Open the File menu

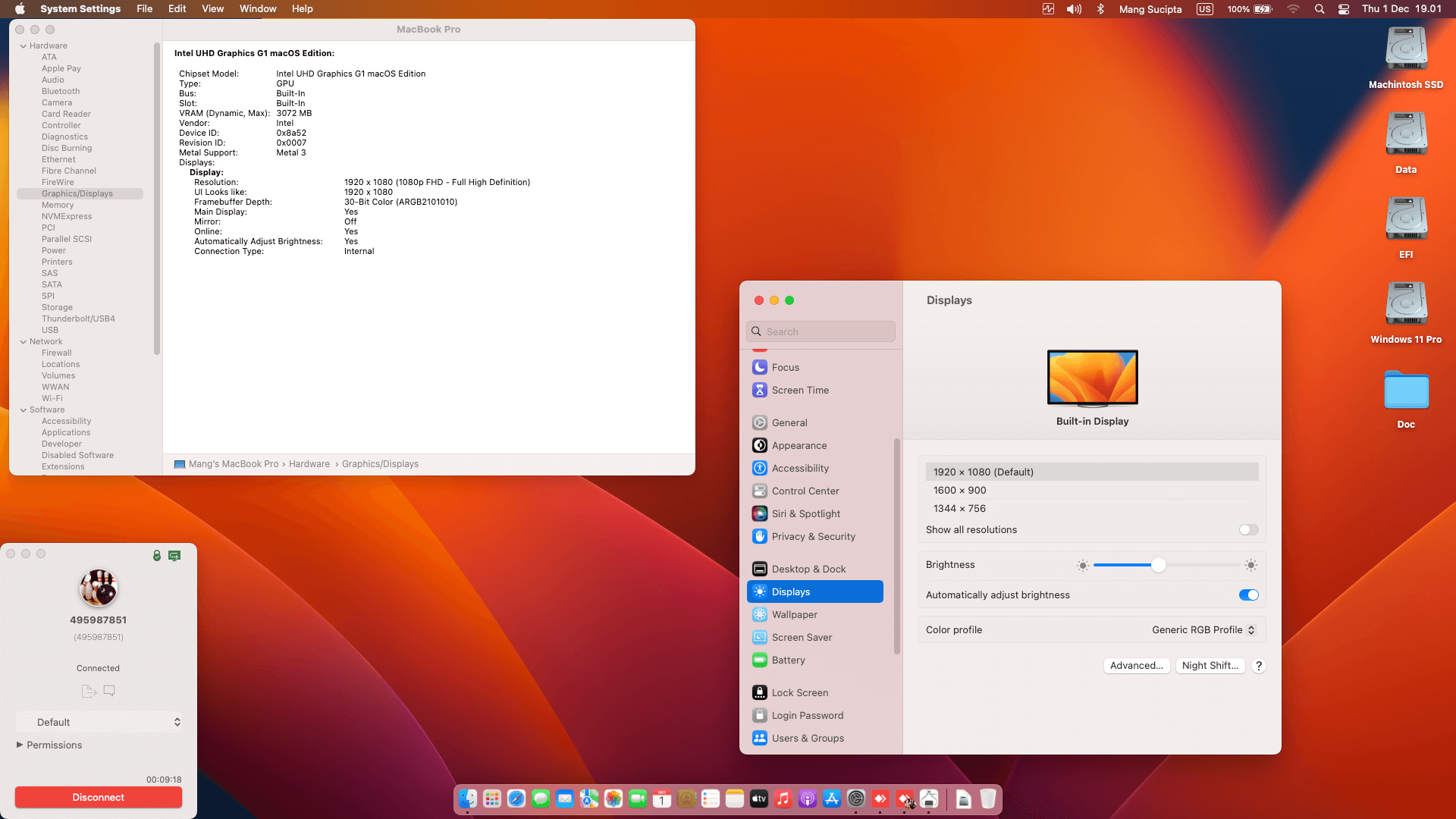(x=145, y=9)
